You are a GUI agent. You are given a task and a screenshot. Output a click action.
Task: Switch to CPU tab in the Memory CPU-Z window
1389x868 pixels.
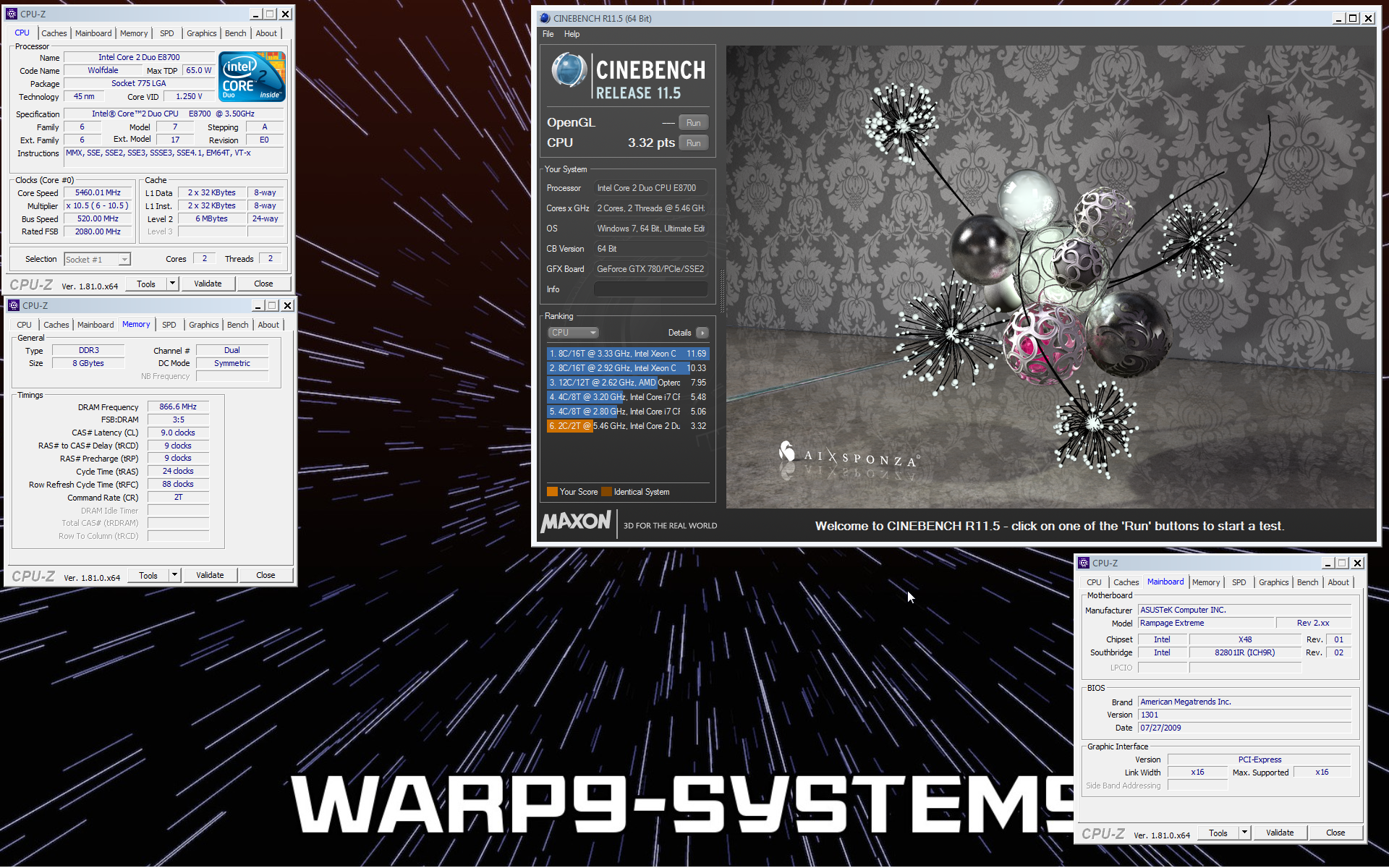pyautogui.click(x=24, y=325)
